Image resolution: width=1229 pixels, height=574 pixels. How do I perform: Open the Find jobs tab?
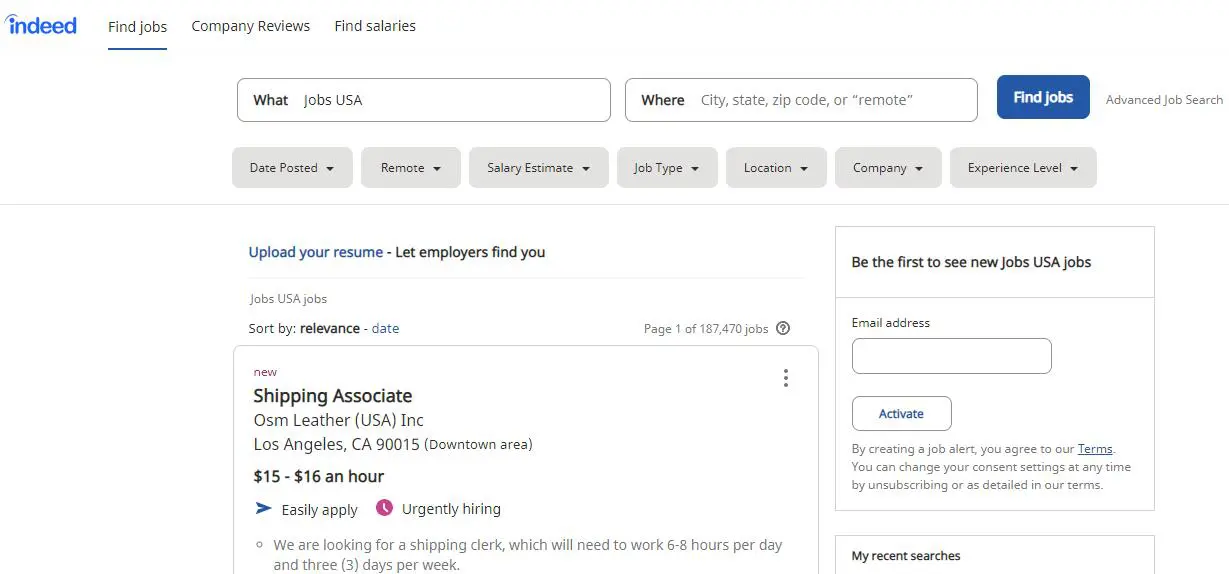[x=138, y=27]
